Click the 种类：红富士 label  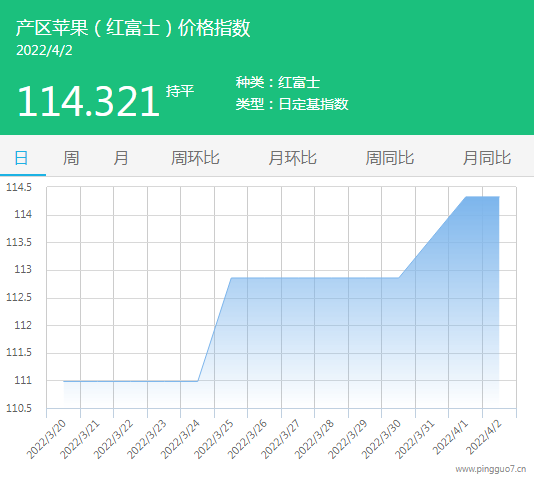278,82
